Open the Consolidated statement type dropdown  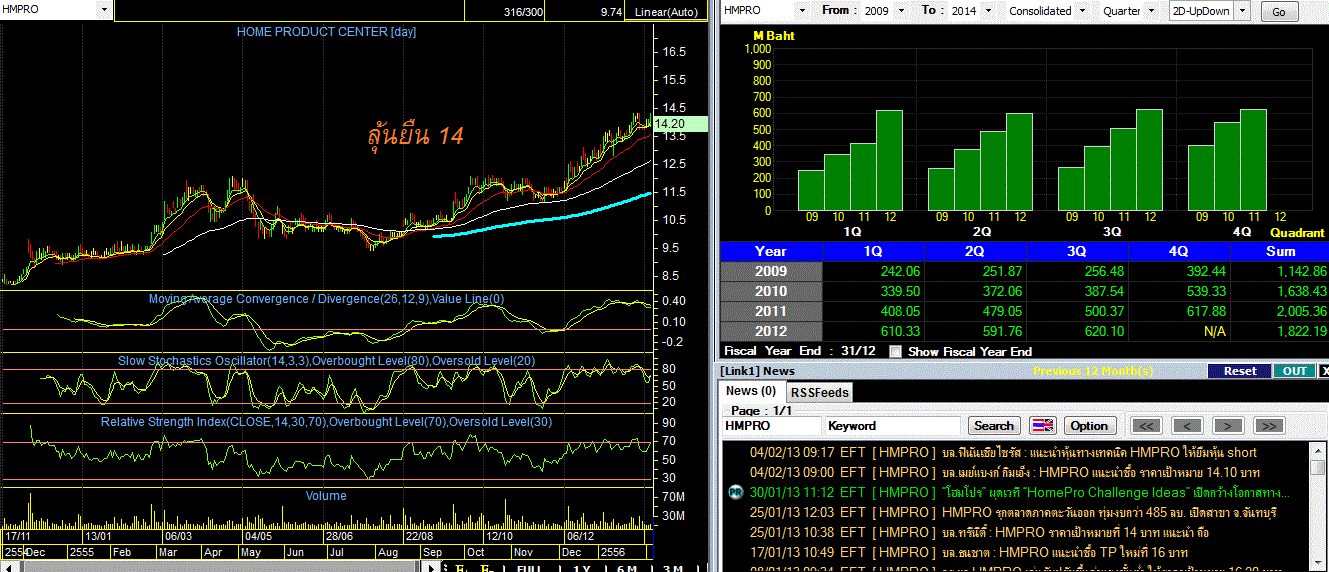(x=1080, y=11)
